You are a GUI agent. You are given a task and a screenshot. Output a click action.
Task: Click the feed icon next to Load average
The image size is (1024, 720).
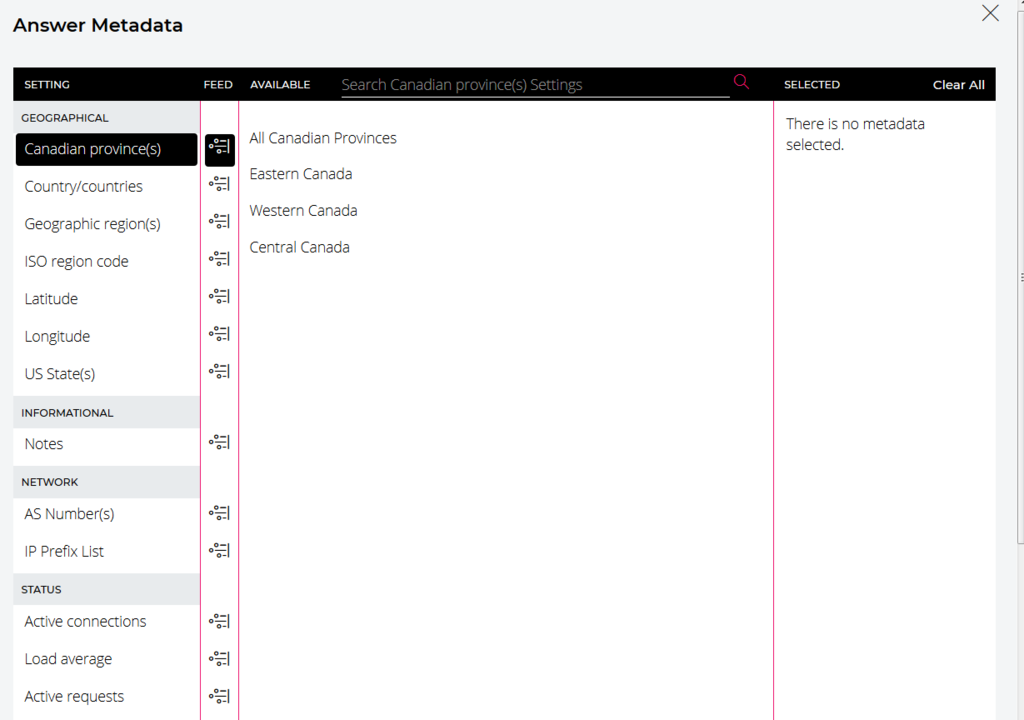(x=219, y=659)
